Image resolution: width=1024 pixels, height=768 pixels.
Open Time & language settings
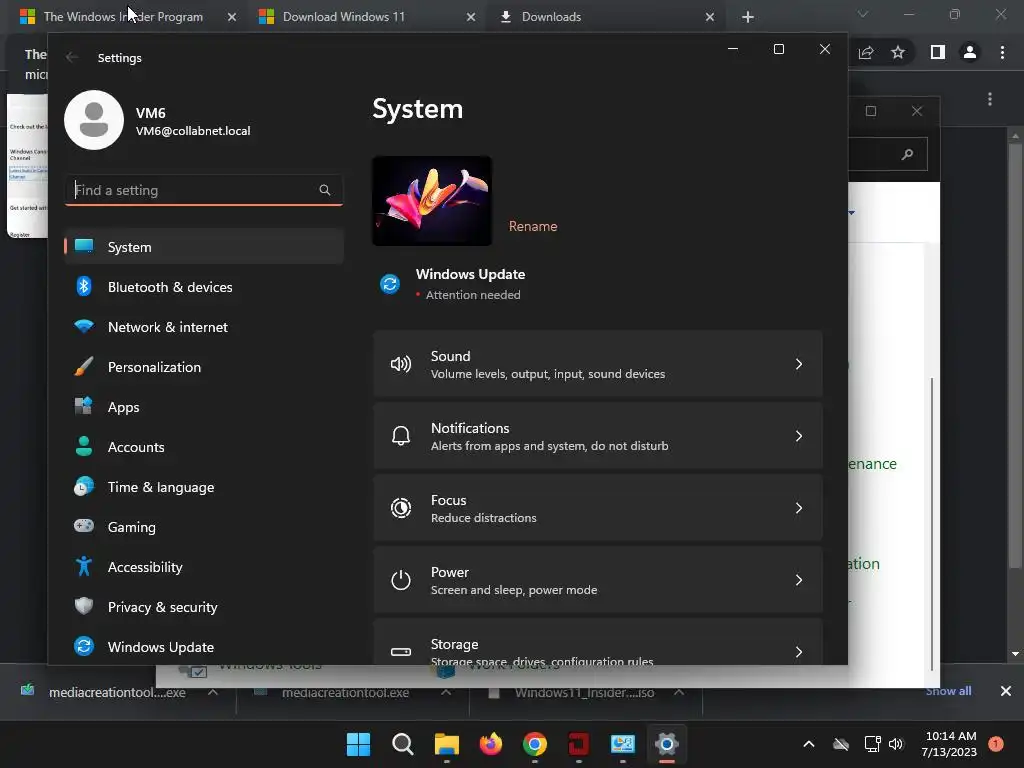pos(204,487)
